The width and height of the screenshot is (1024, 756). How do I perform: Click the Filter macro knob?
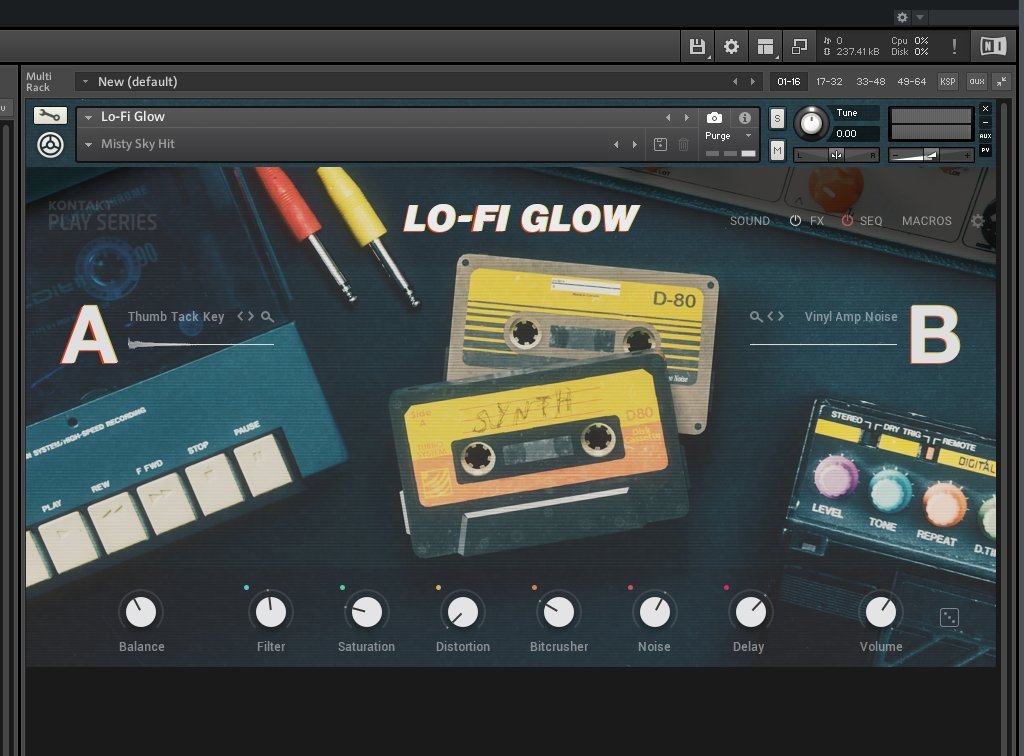tap(270, 611)
